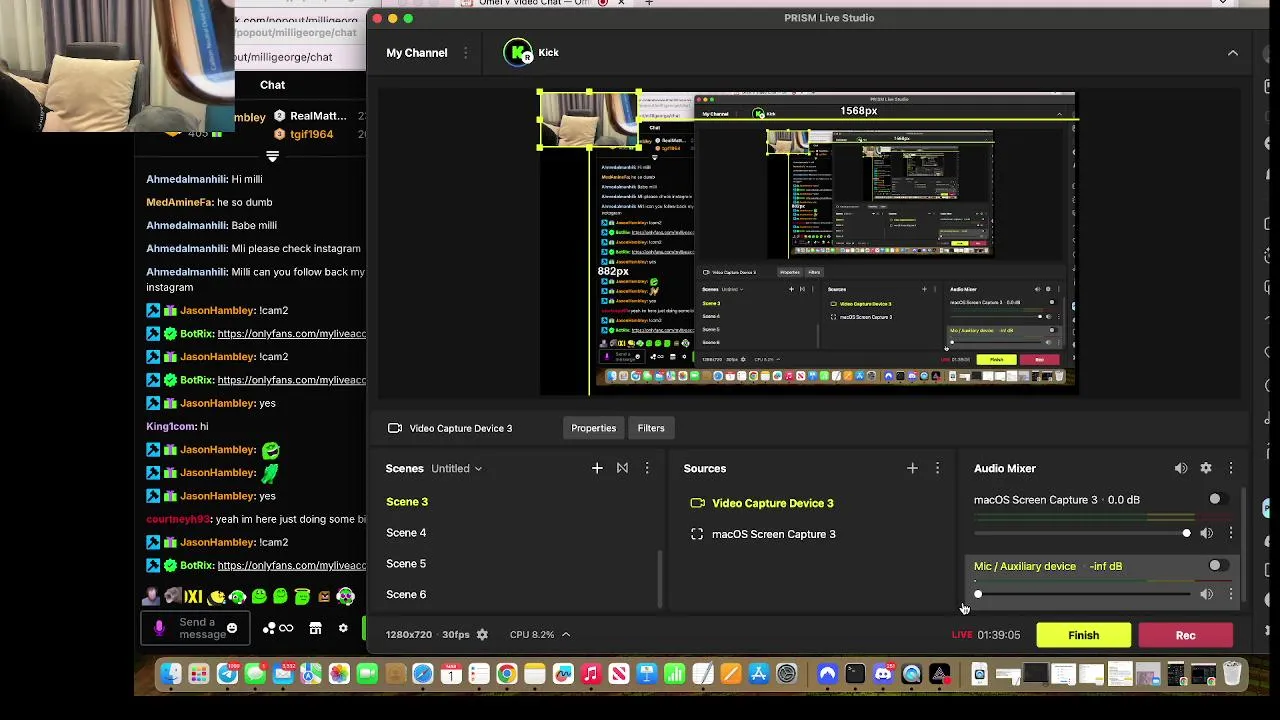Open emoji picker in chat message box
Screen dimensions: 1280x720
(232, 628)
